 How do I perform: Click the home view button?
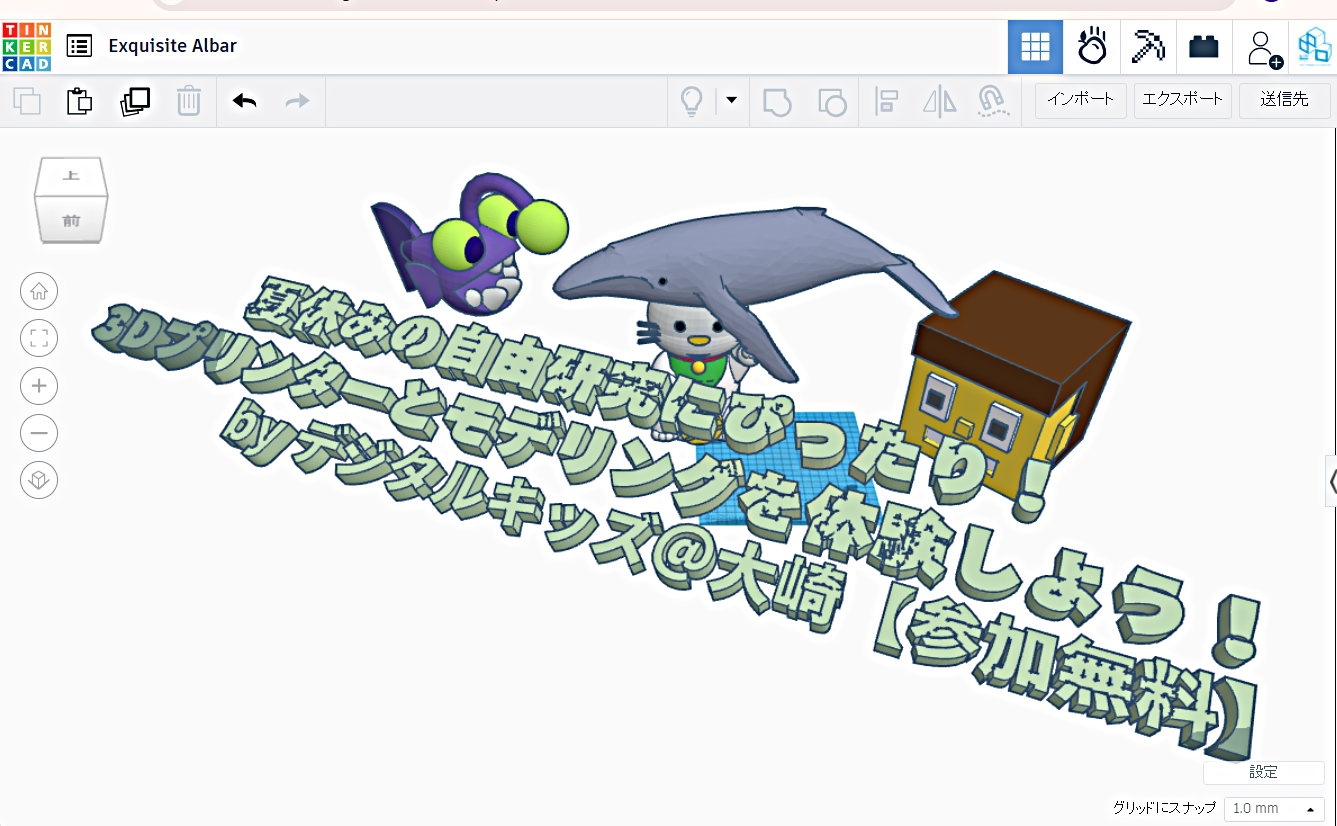pos(39,292)
